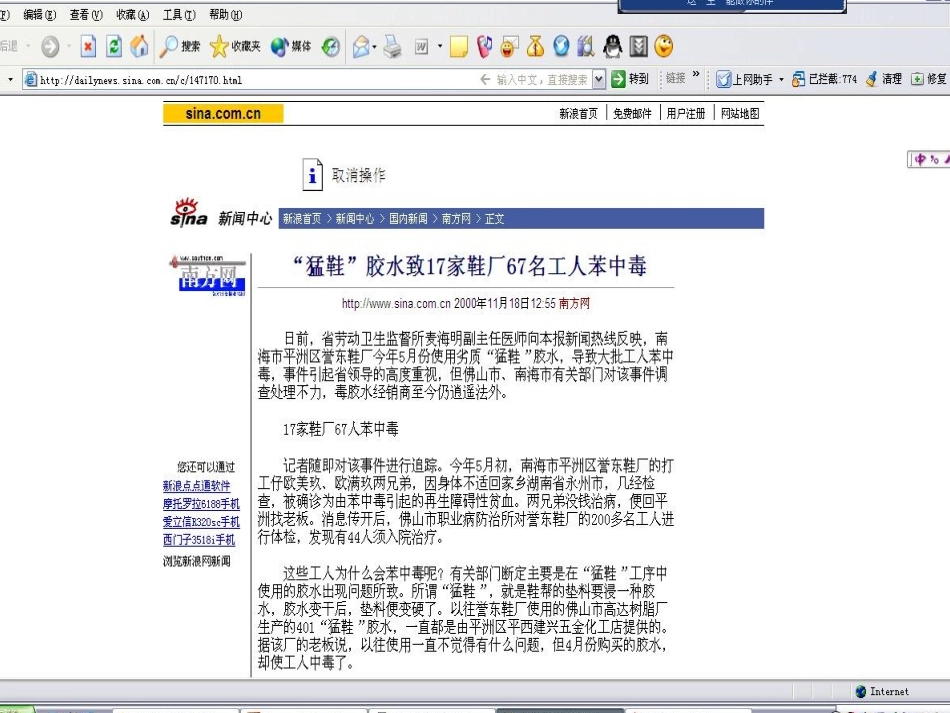Viewport: 950px width, 713px height.
Task: Print the page with printer icon
Action: pos(393,47)
